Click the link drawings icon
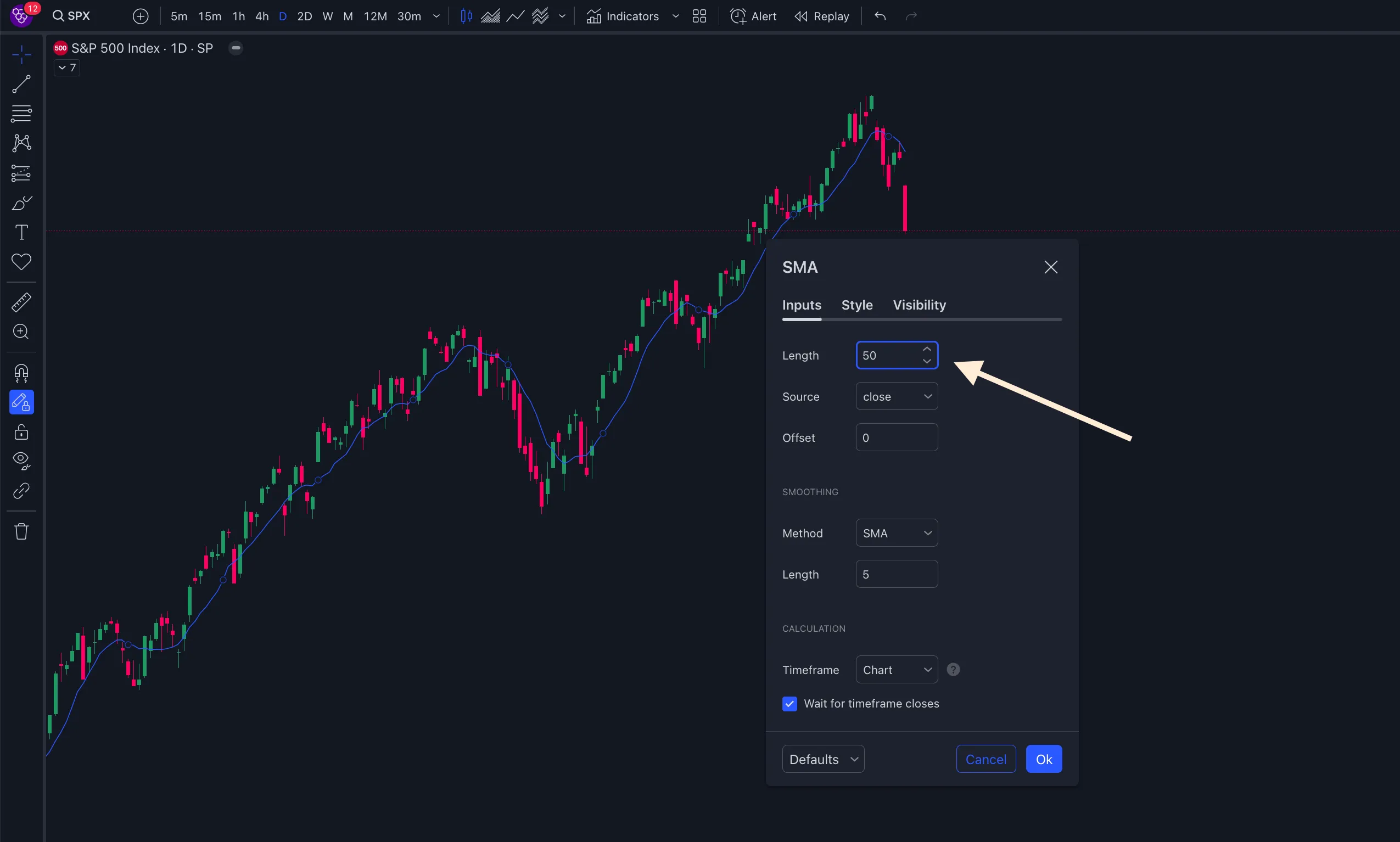Screen dimensions: 1400x842 pyautogui.click(x=21, y=490)
